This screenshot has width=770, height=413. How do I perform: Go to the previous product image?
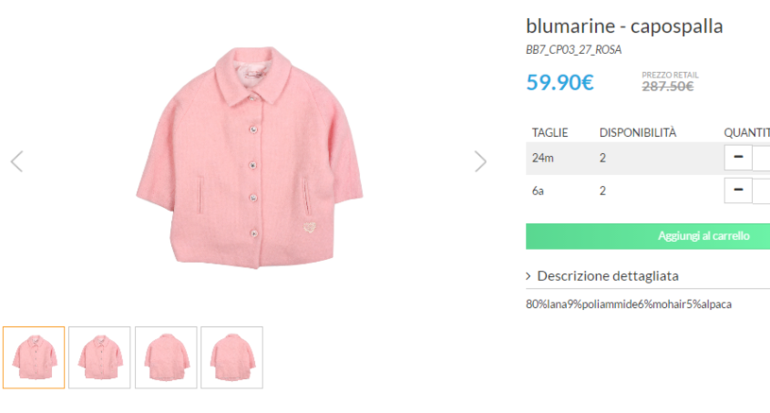(17, 161)
